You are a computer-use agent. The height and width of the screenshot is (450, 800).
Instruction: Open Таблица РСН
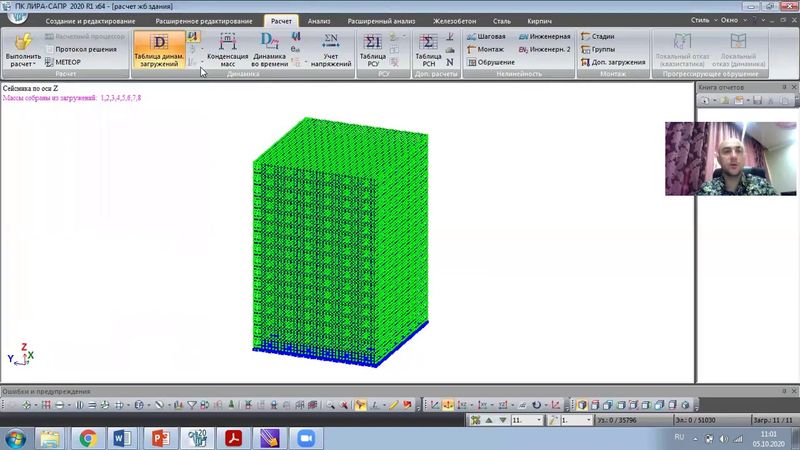[x=428, y=48]
